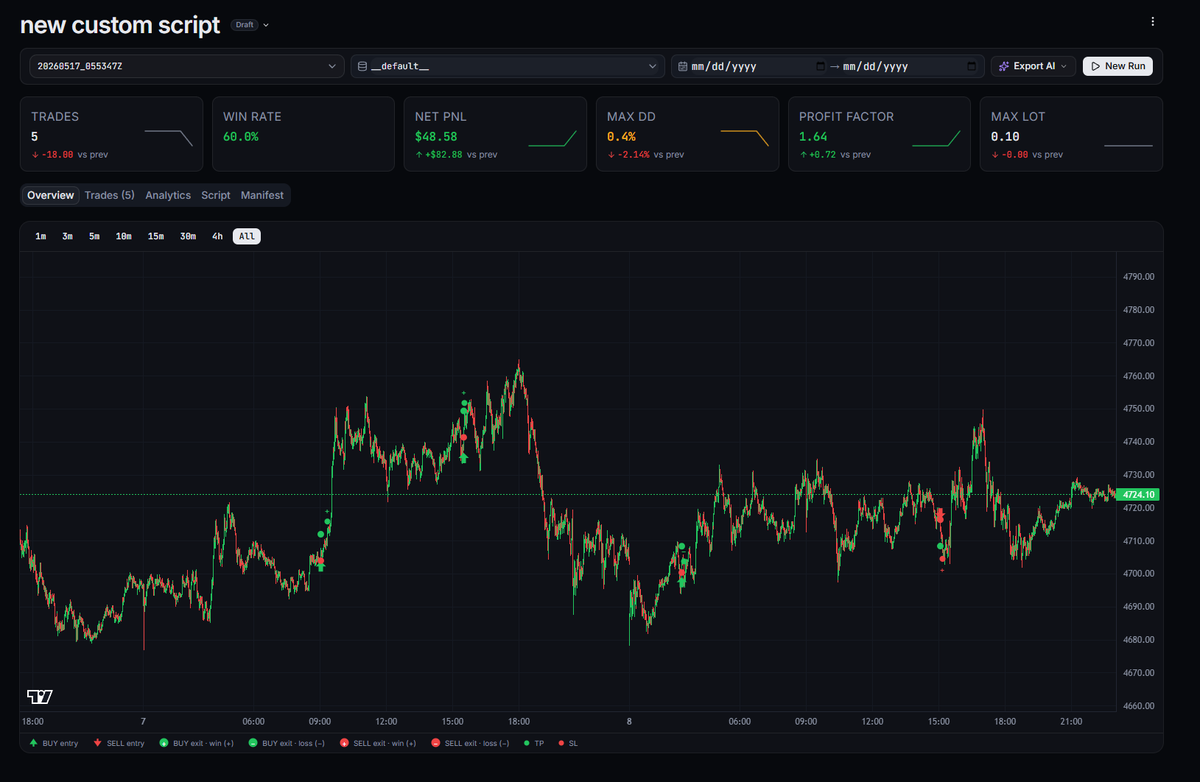Image resolution: width=1200 pixels, height=782 pixels.
Task: Select the 5m timeframe
Action: point(94,236)
